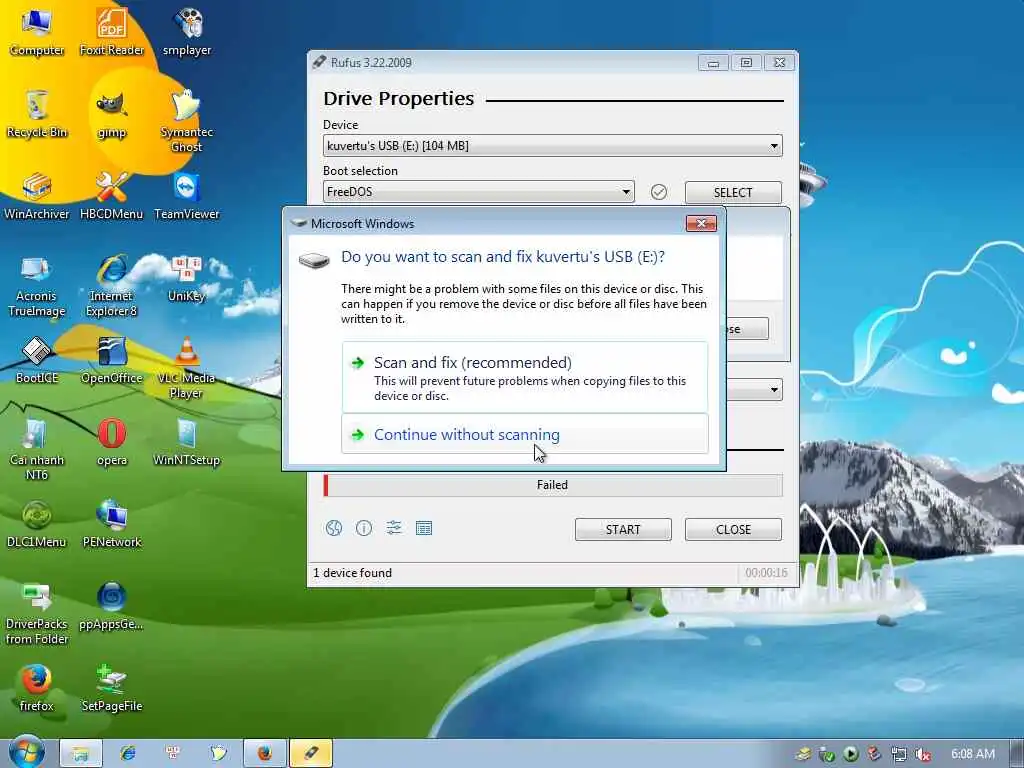Choose Scan and fix (recommended)
Viewport: 1024px width, 768px height.
coord(525,377)
